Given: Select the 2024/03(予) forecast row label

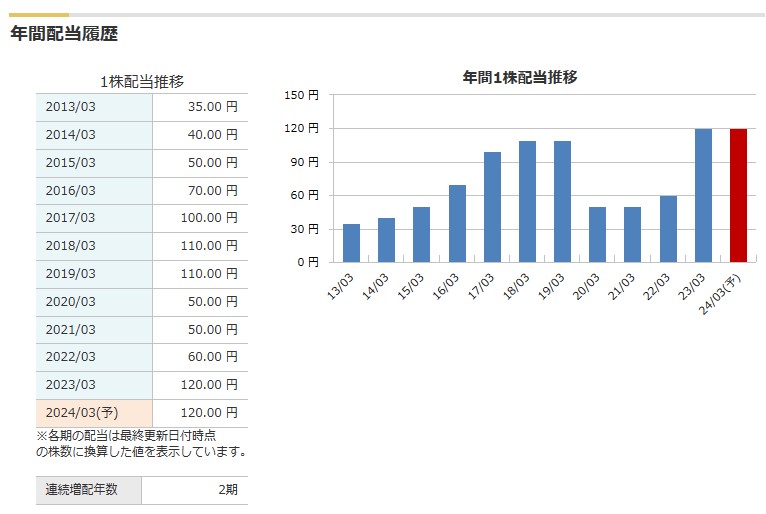Looking at the screenshot, I should pos(82,413).
